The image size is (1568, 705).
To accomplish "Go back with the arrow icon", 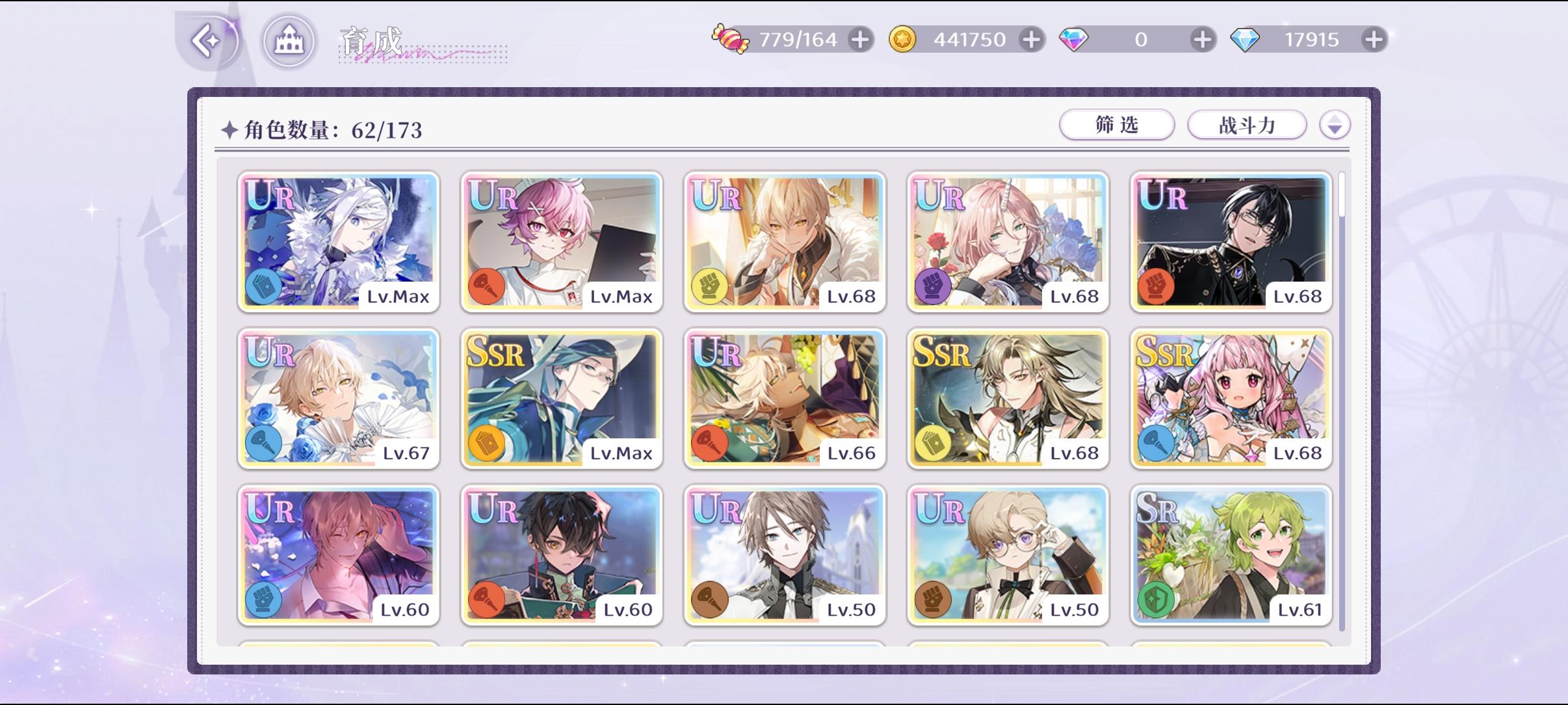I will tap(207, 41).
